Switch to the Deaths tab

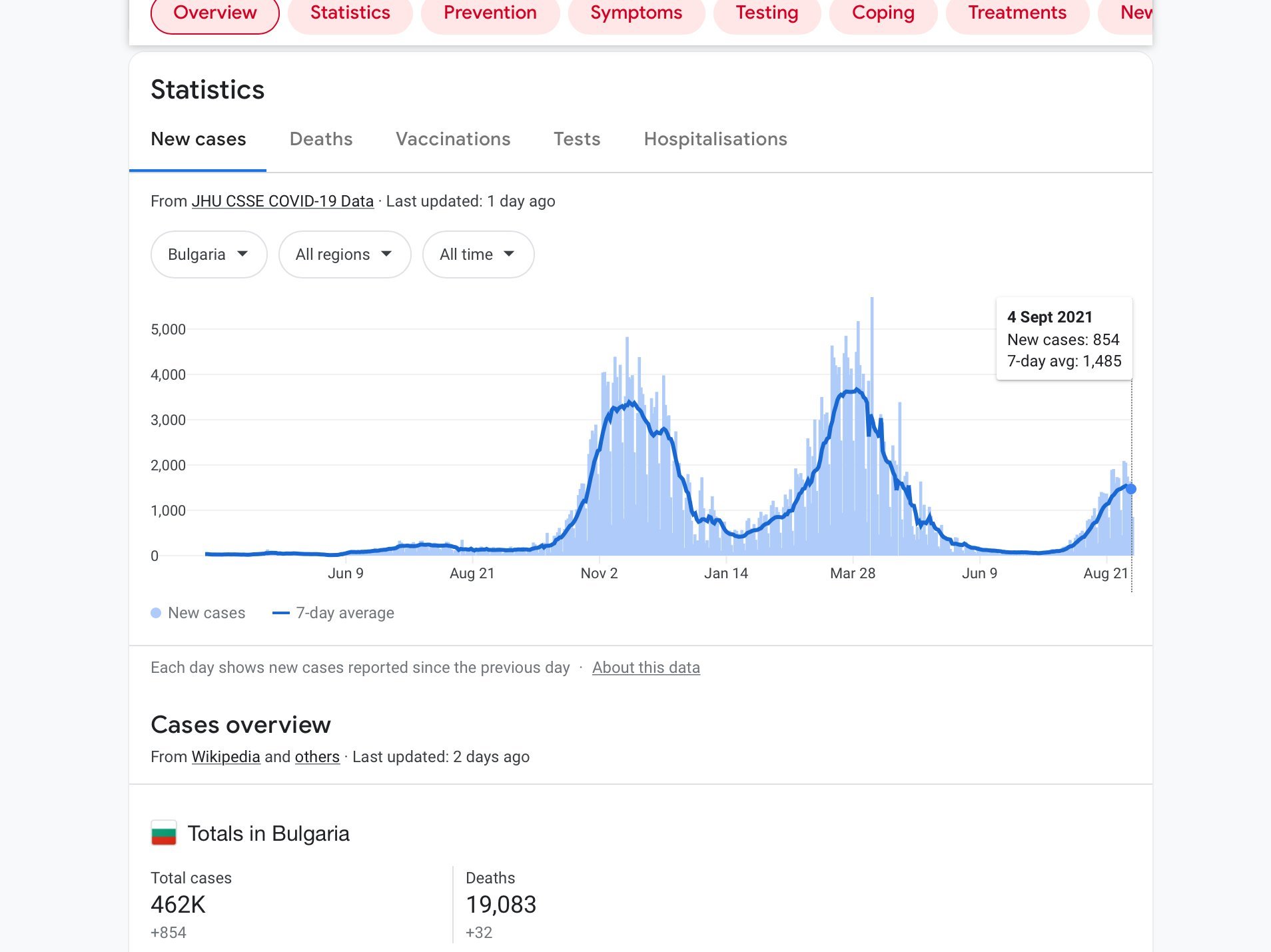[320, 139]
